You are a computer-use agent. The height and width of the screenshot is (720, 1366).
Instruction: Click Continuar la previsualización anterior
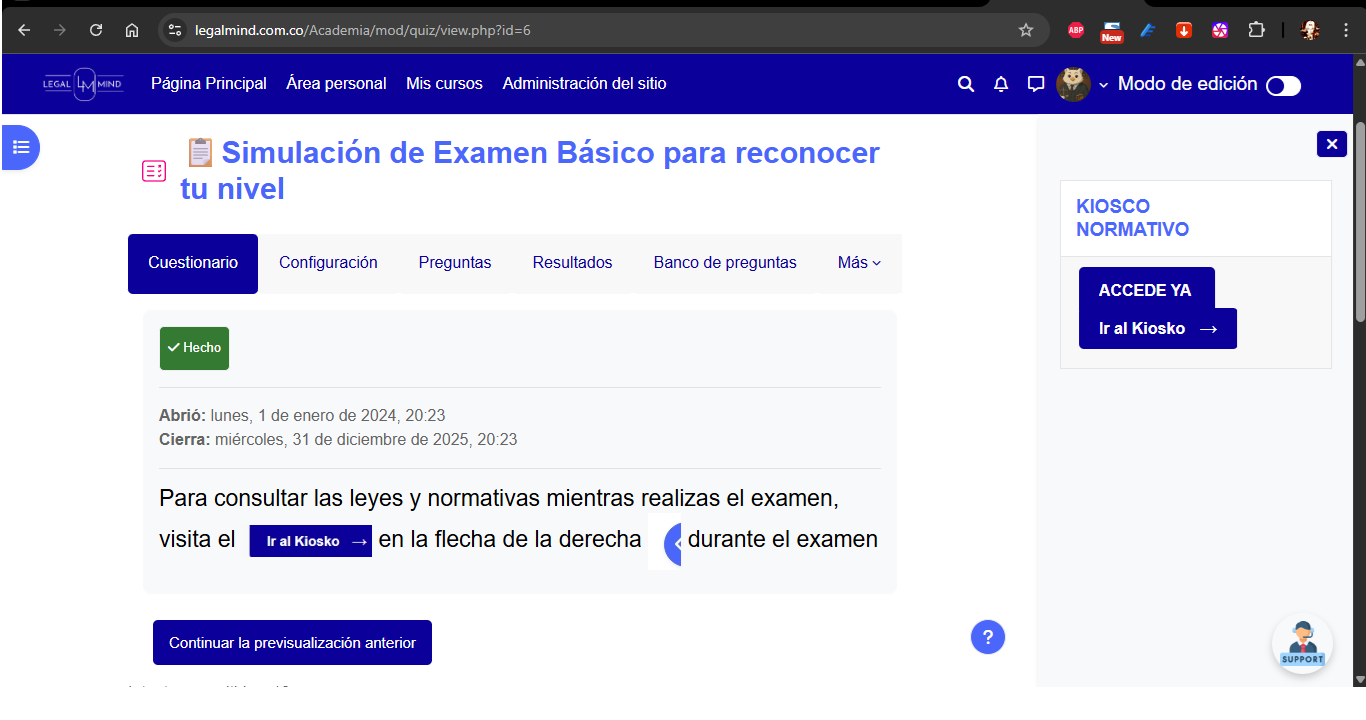[292, 643]
